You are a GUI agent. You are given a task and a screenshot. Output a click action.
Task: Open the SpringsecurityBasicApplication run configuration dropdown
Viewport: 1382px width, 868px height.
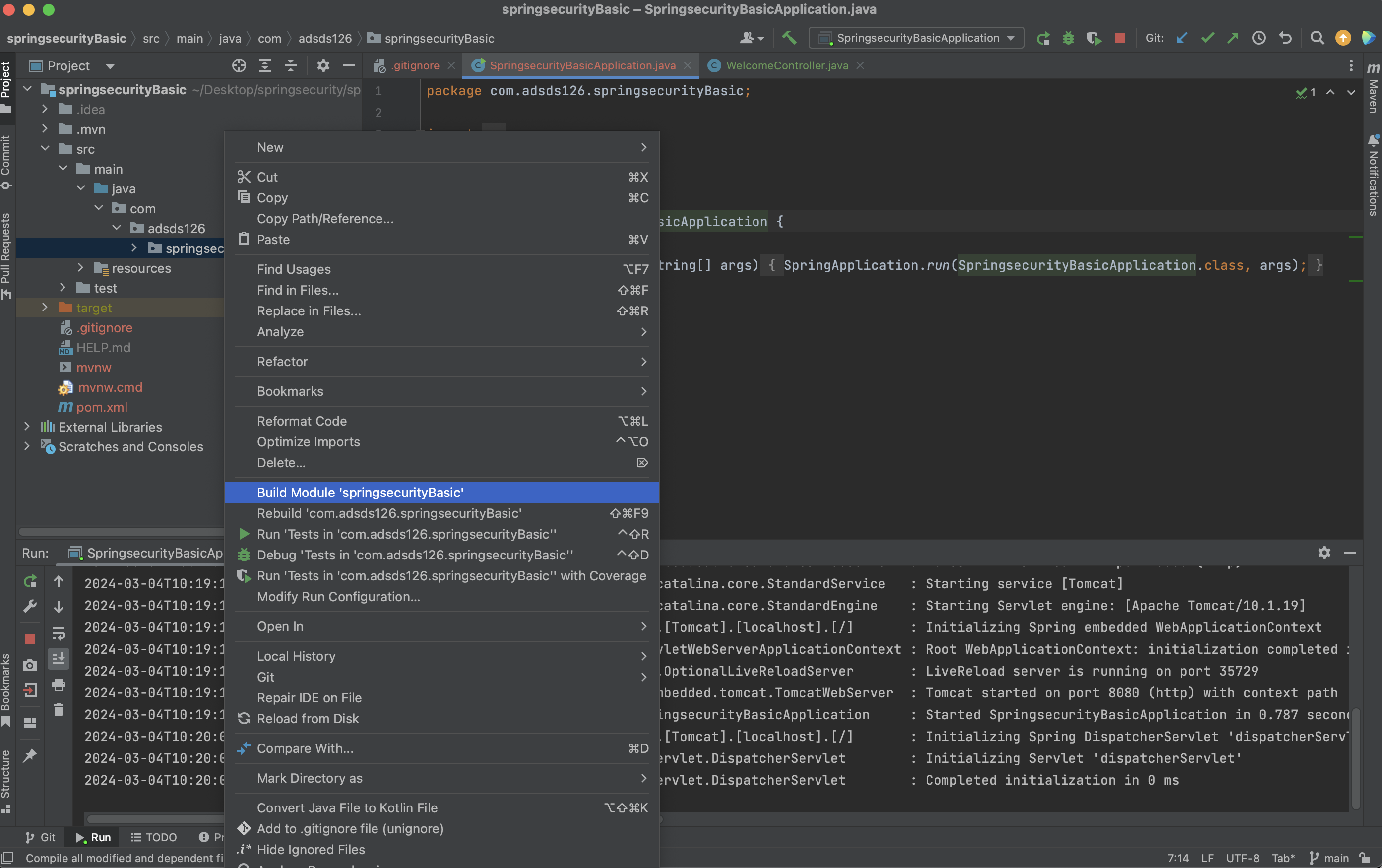click(917, 38)
